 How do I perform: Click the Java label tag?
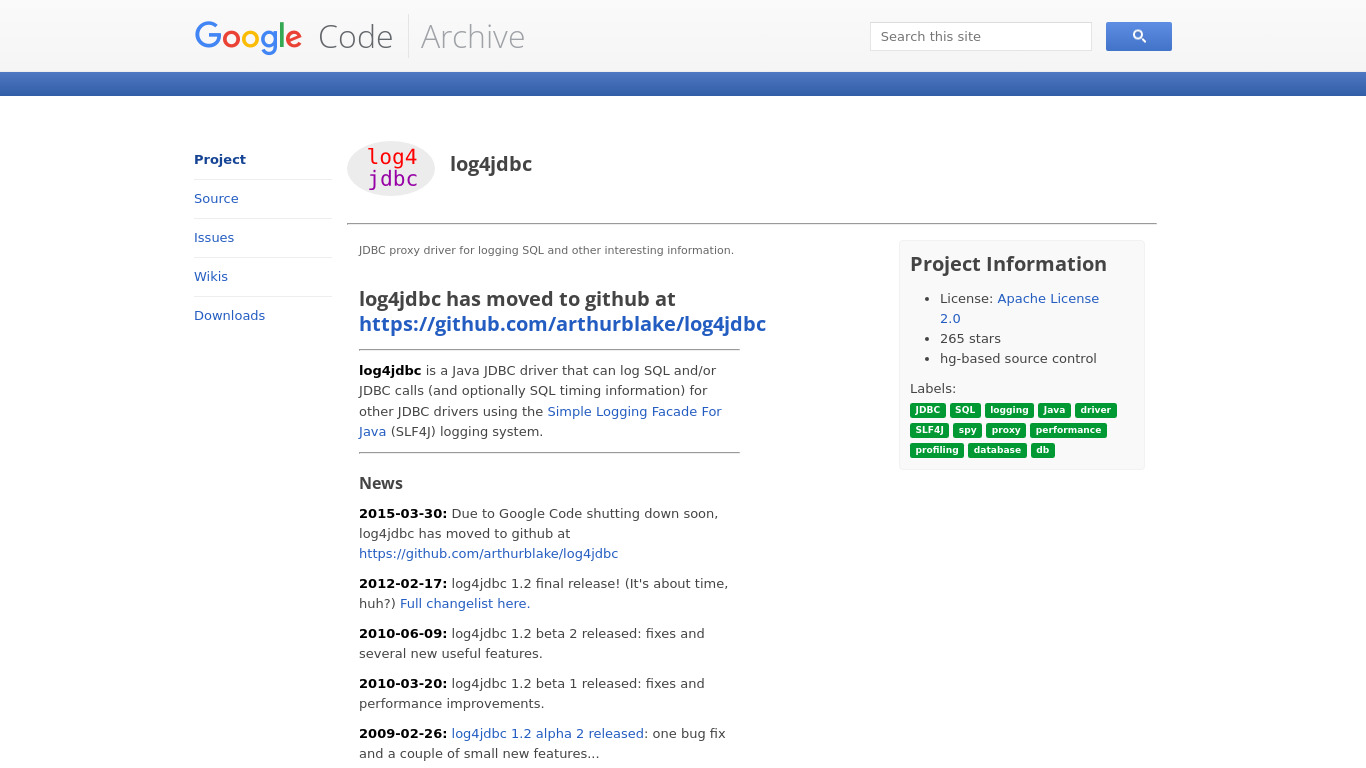[1054, 410]
